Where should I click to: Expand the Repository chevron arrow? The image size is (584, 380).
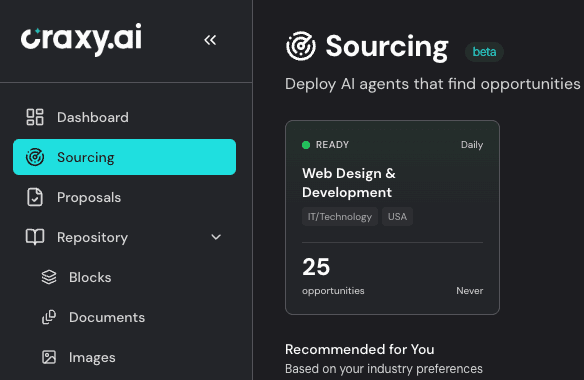tap(216, 237)
